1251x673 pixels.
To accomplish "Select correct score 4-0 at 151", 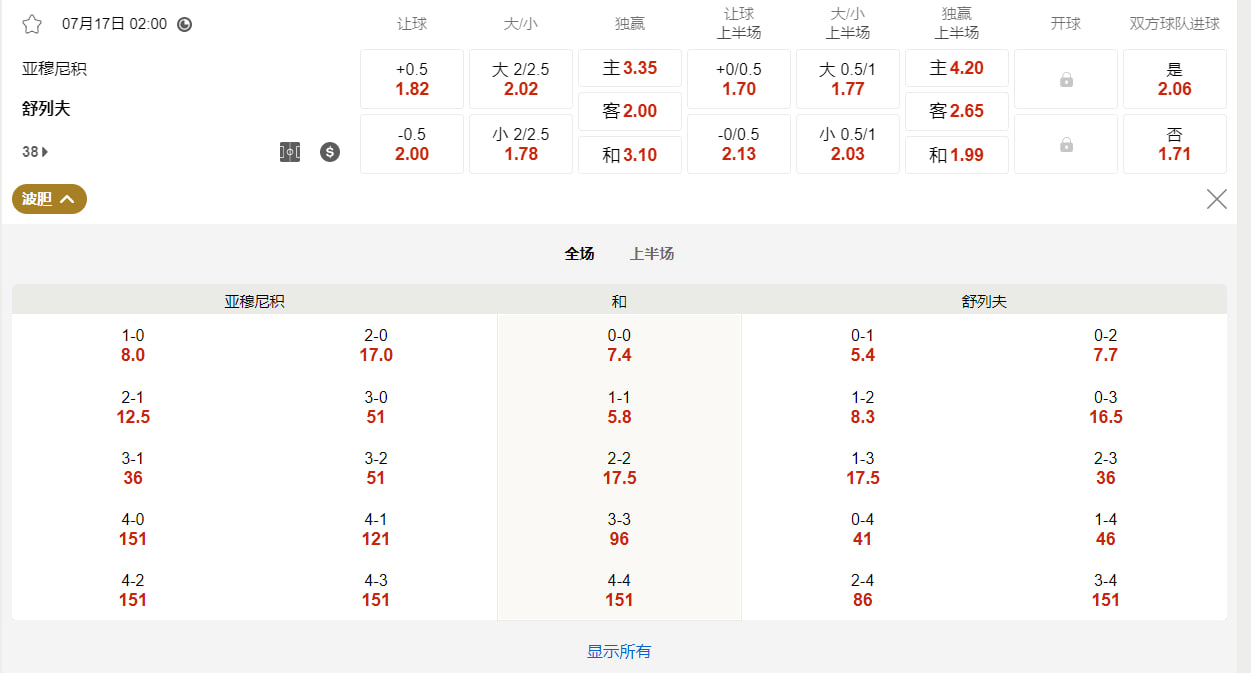I will pos(133,529).
